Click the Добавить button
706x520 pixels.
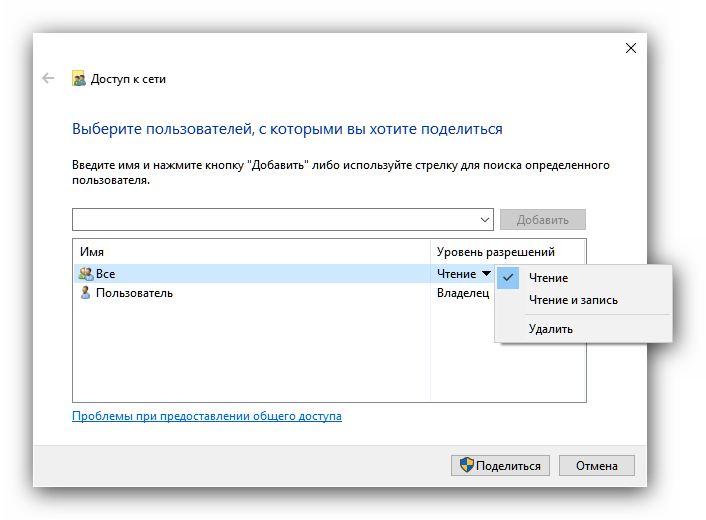(x=543, y=220)
